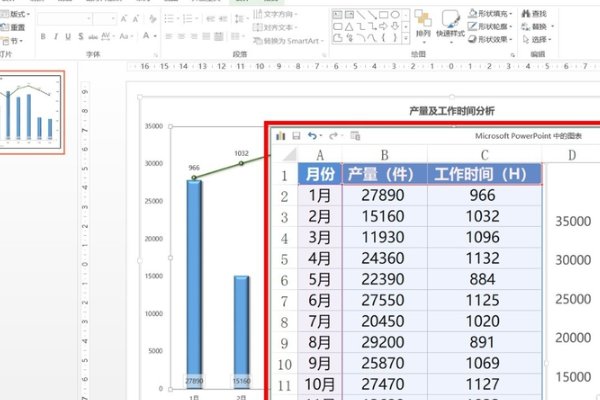Open 文字方向 text direction menu
This screenshot has width=600, height=400.
[276, 14]
